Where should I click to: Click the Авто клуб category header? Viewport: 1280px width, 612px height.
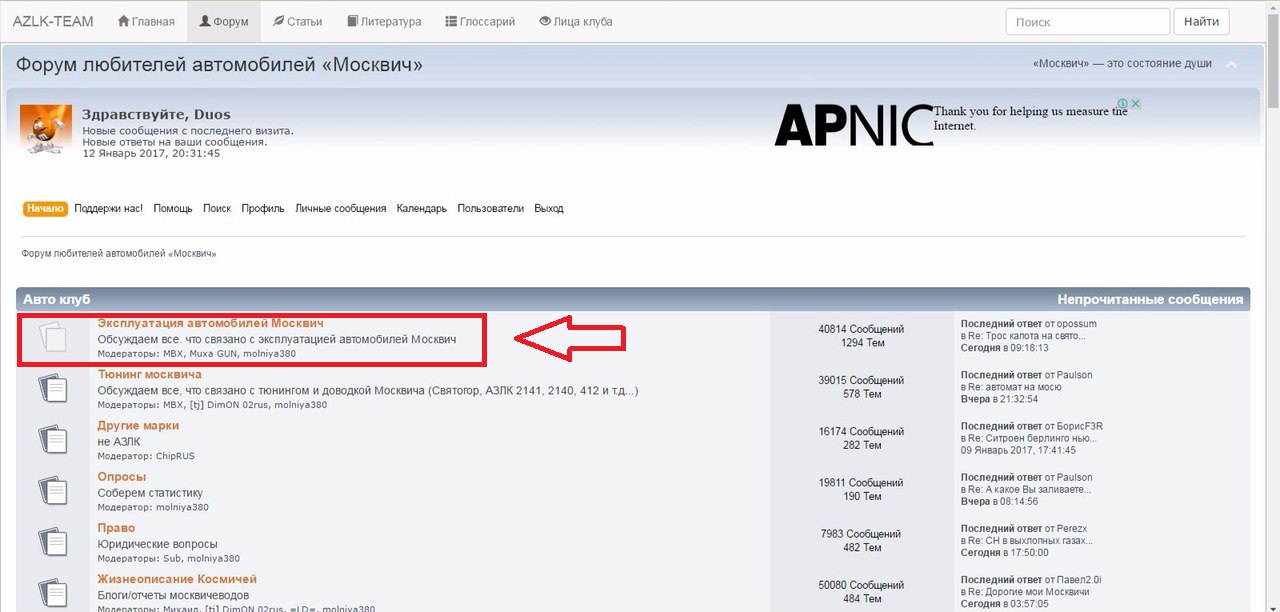click(x=57, y=299)
